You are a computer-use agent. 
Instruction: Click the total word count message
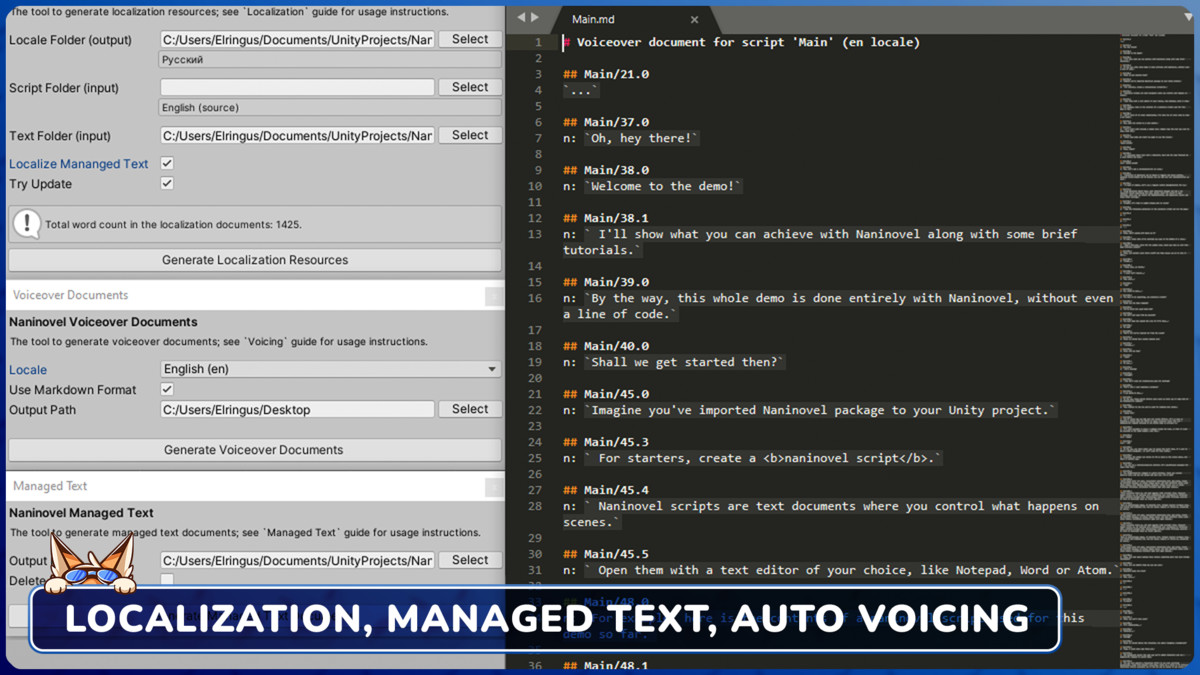point(173,225)
